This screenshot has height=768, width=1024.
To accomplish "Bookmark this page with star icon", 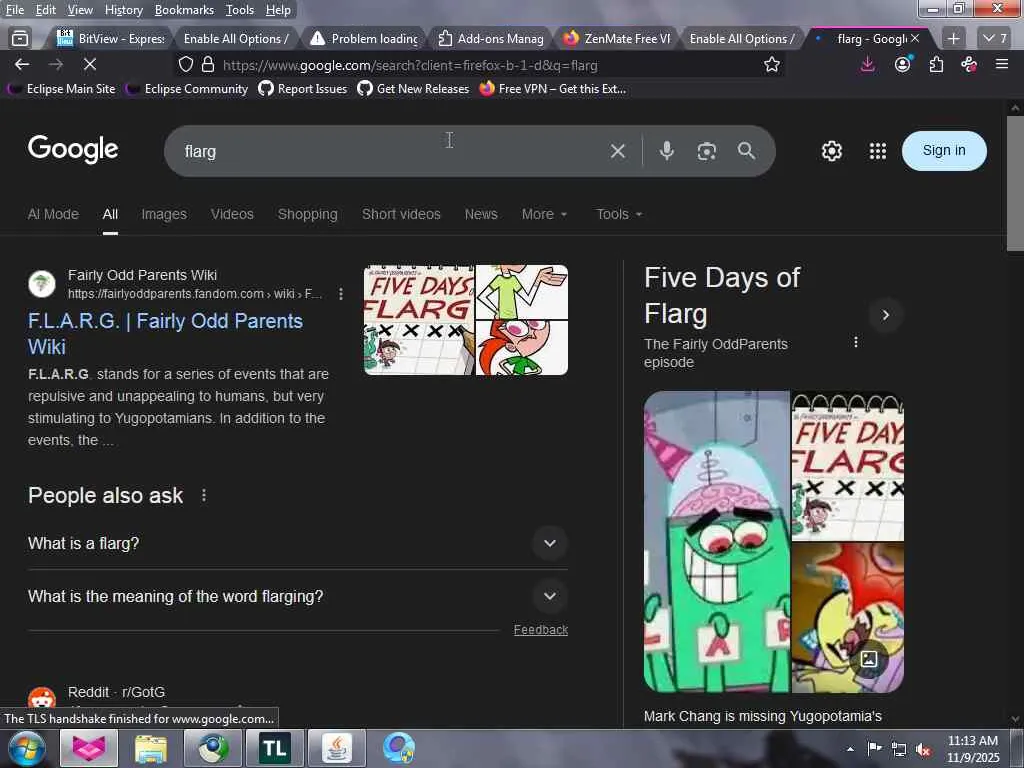I will pyautogui.click(x=772, y=64).
